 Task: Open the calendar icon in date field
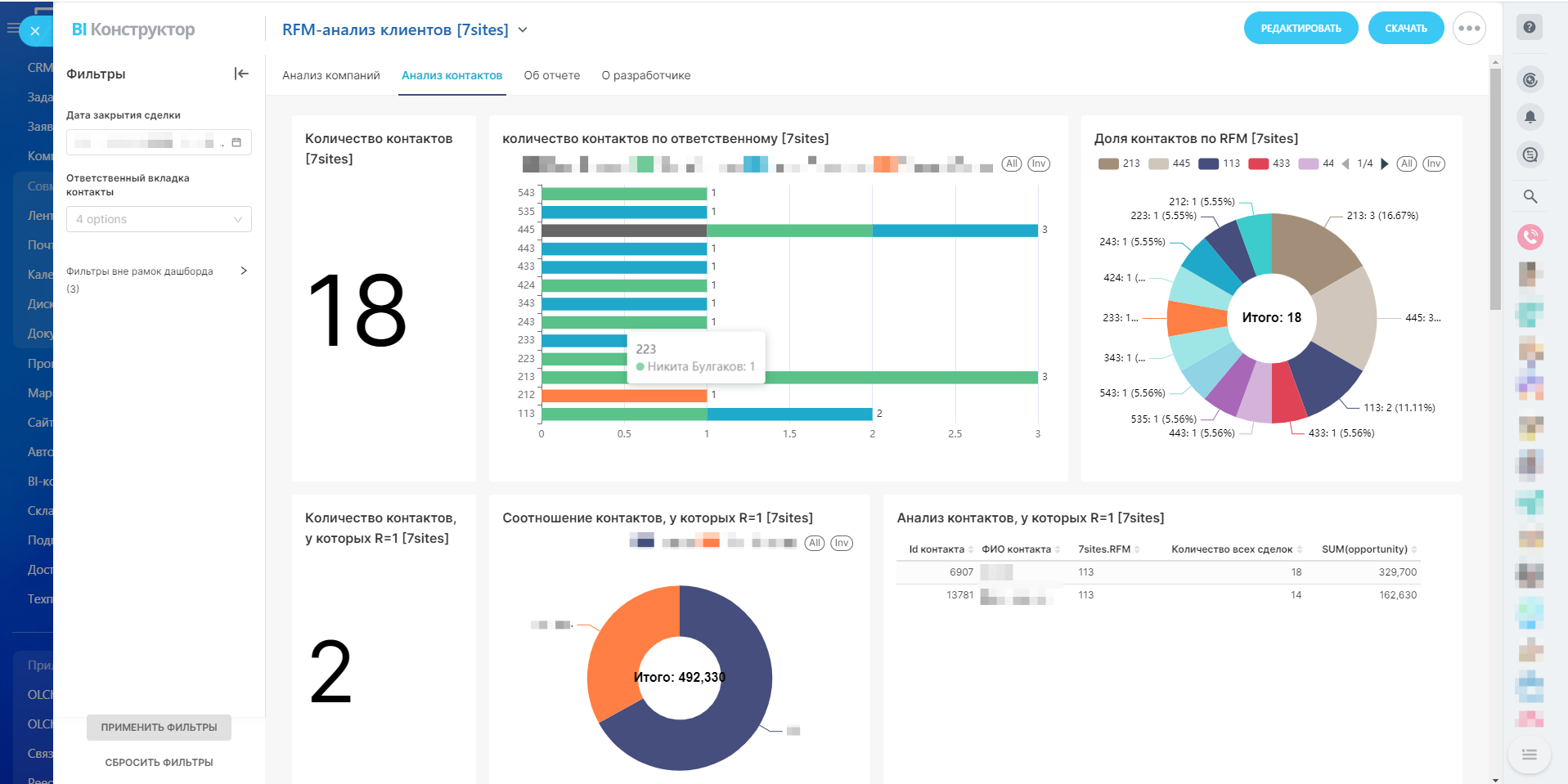pyautogui.click(x=236, y=142)
